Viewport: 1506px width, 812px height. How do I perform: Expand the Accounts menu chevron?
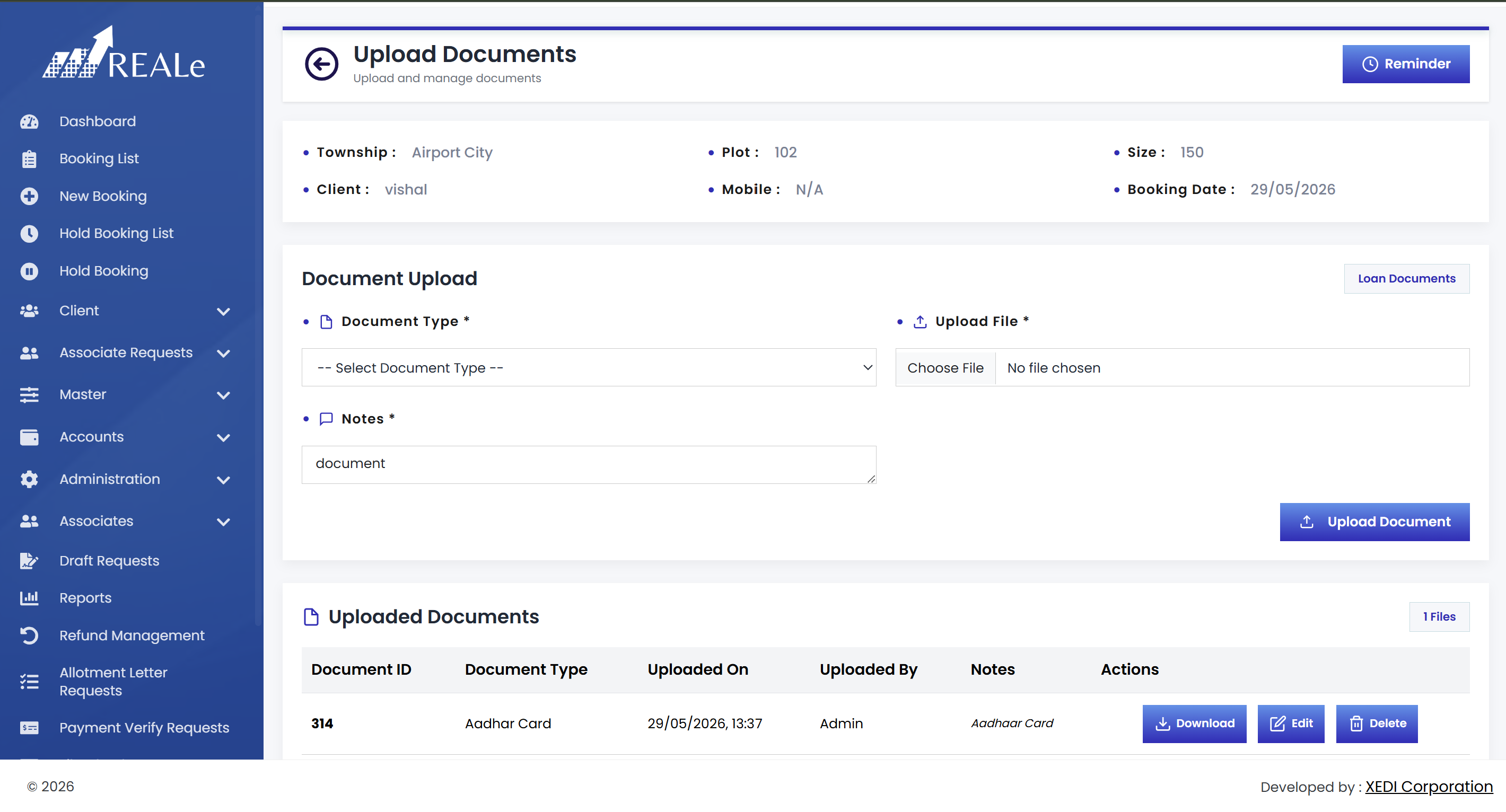pos(223,438)
